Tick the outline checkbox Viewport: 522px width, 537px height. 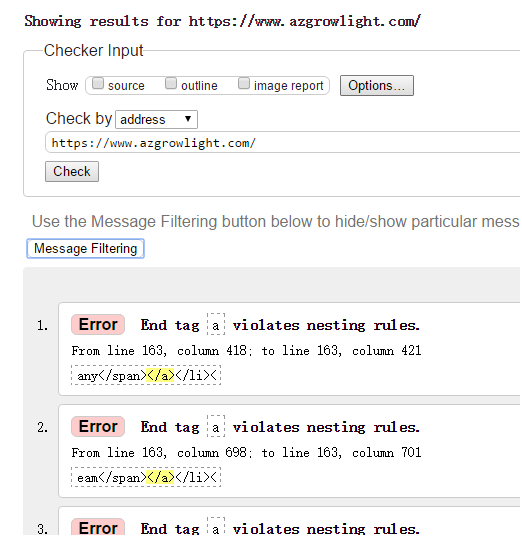[171, 83]
